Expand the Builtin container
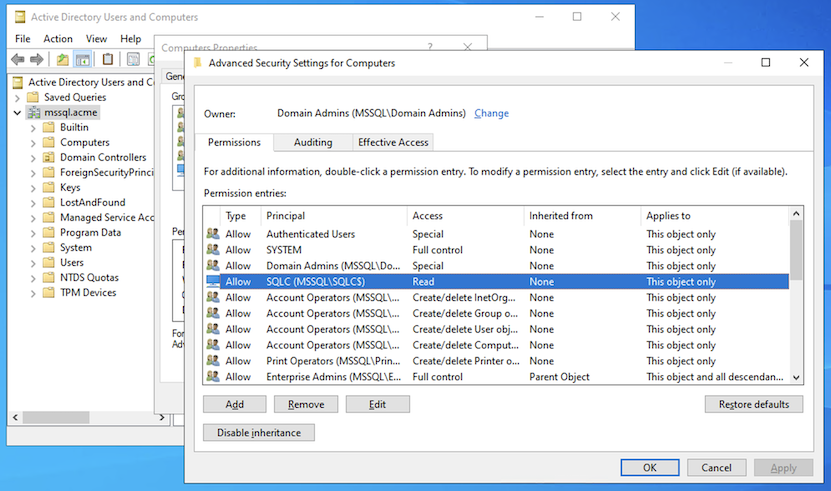 (x=33, y=128)
